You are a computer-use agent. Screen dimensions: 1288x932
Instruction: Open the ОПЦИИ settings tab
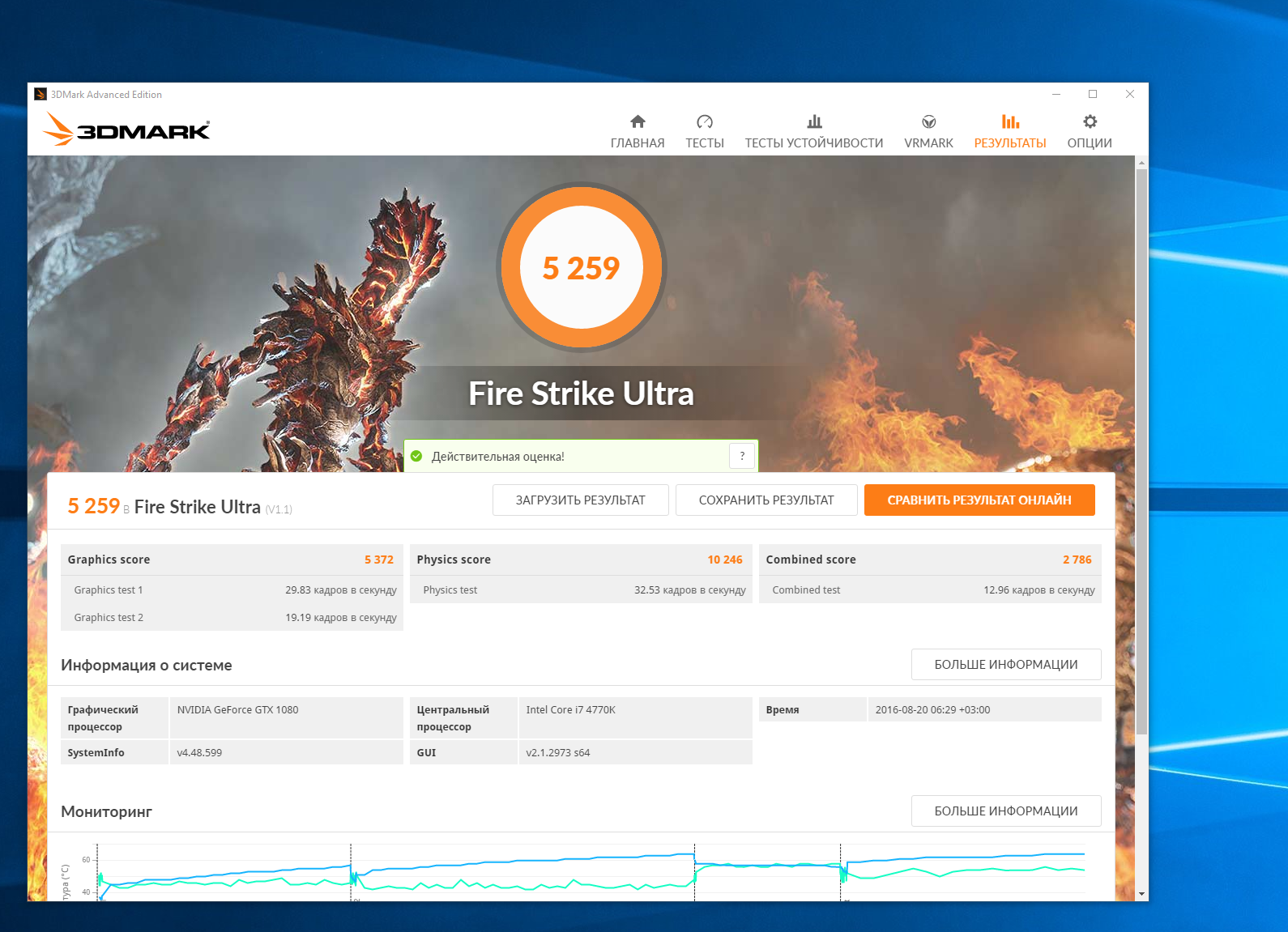[1090, 132]
